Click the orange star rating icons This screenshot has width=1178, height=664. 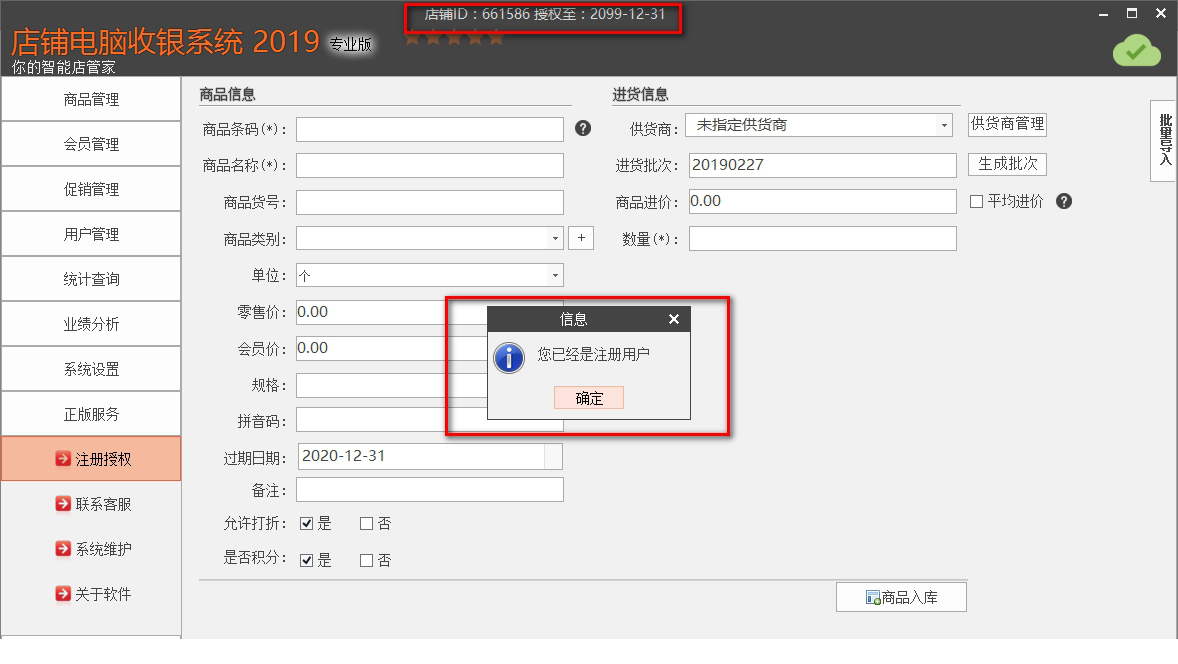click(x=455, y=38)
